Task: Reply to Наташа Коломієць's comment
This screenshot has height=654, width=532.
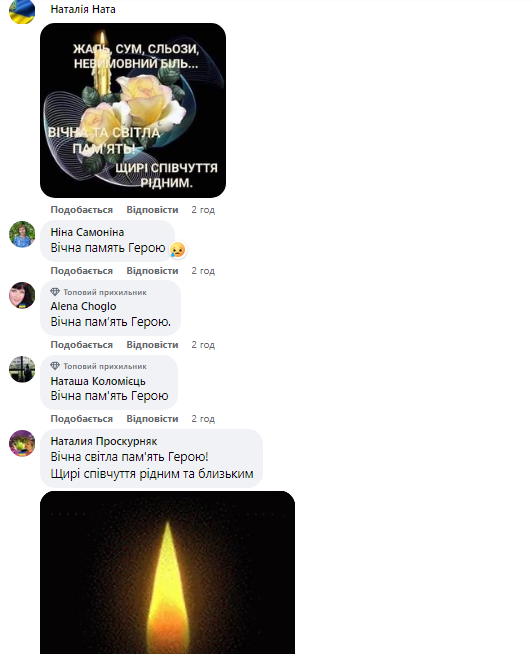Action: 152,418
